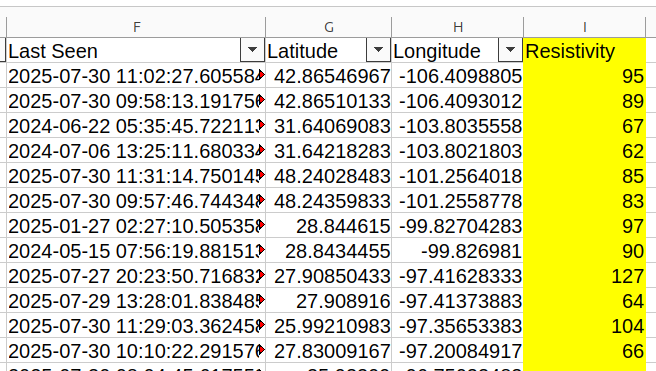Select resistivity cell with value 104
656x371 pixels.
(584, 326)
